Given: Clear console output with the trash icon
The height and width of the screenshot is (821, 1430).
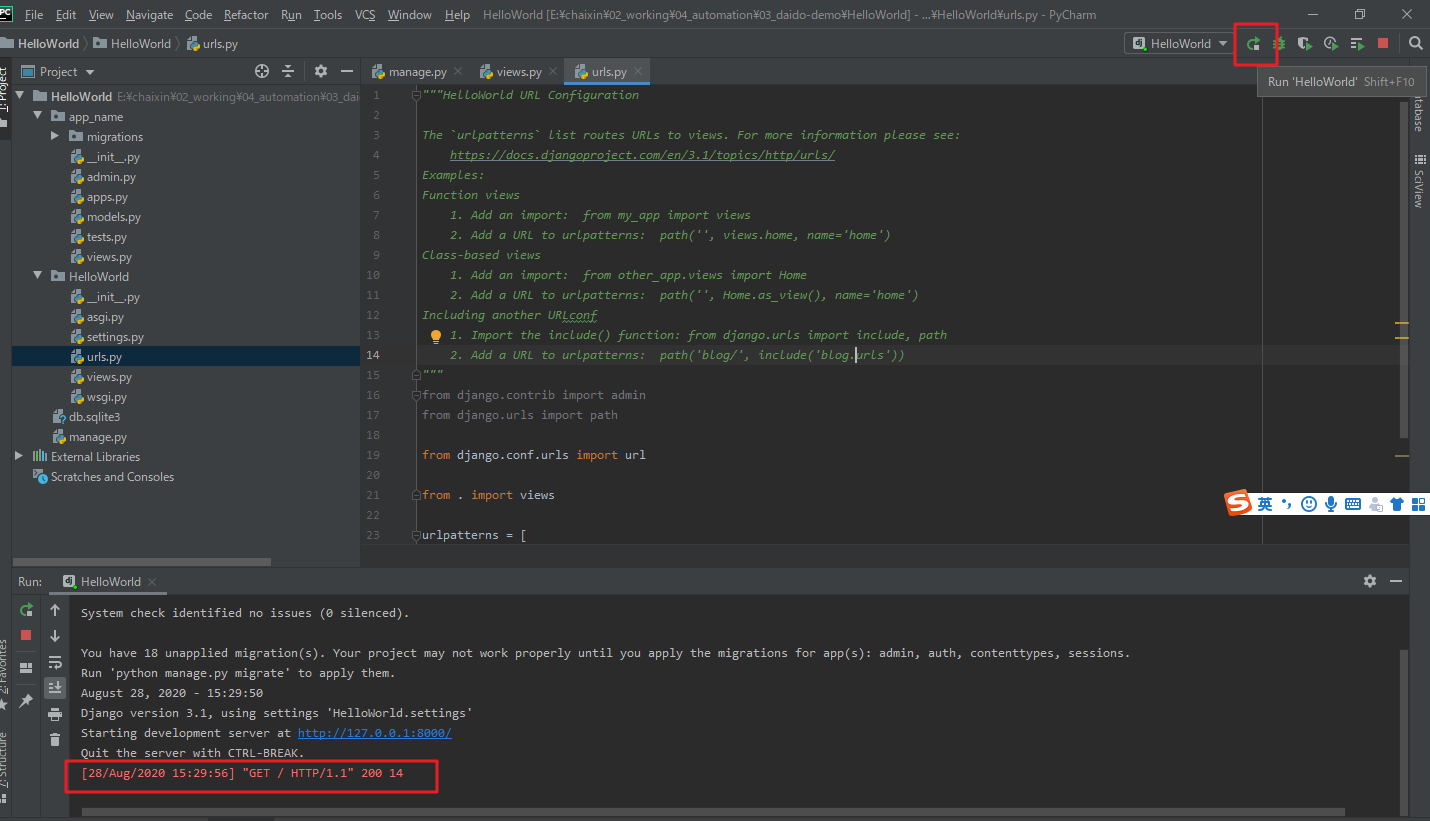Looking at the screenshot, I should [x=55, y=739].
